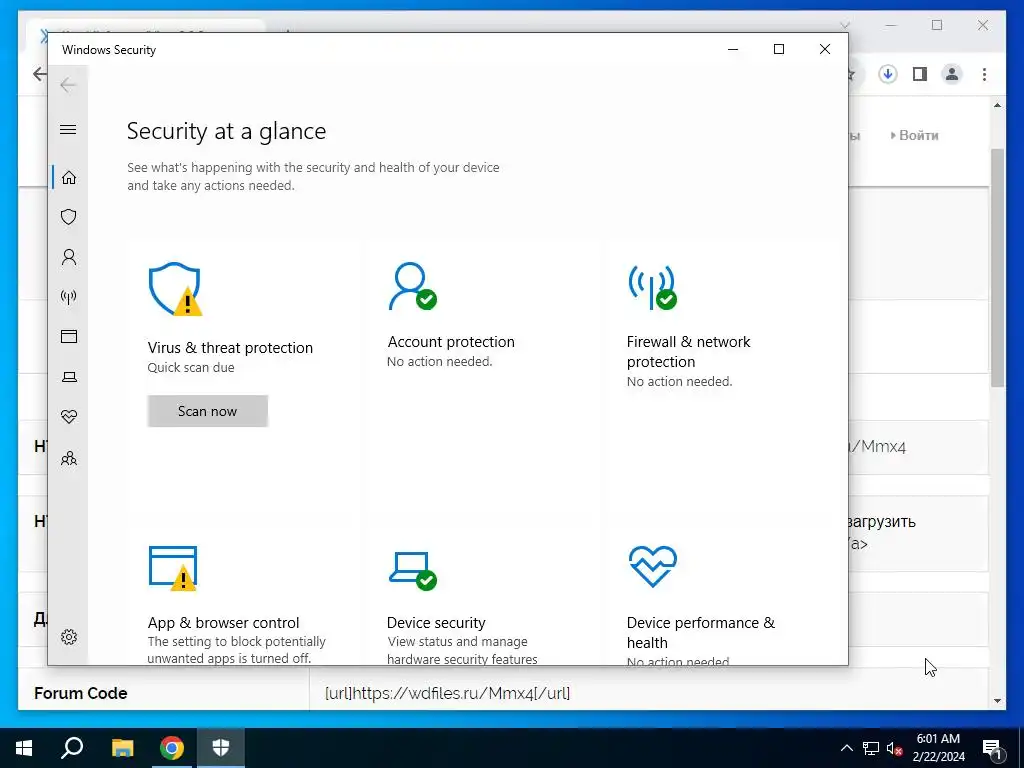Open Chrome three-dot menu
1024x768 pixels.
coord(984,74)
